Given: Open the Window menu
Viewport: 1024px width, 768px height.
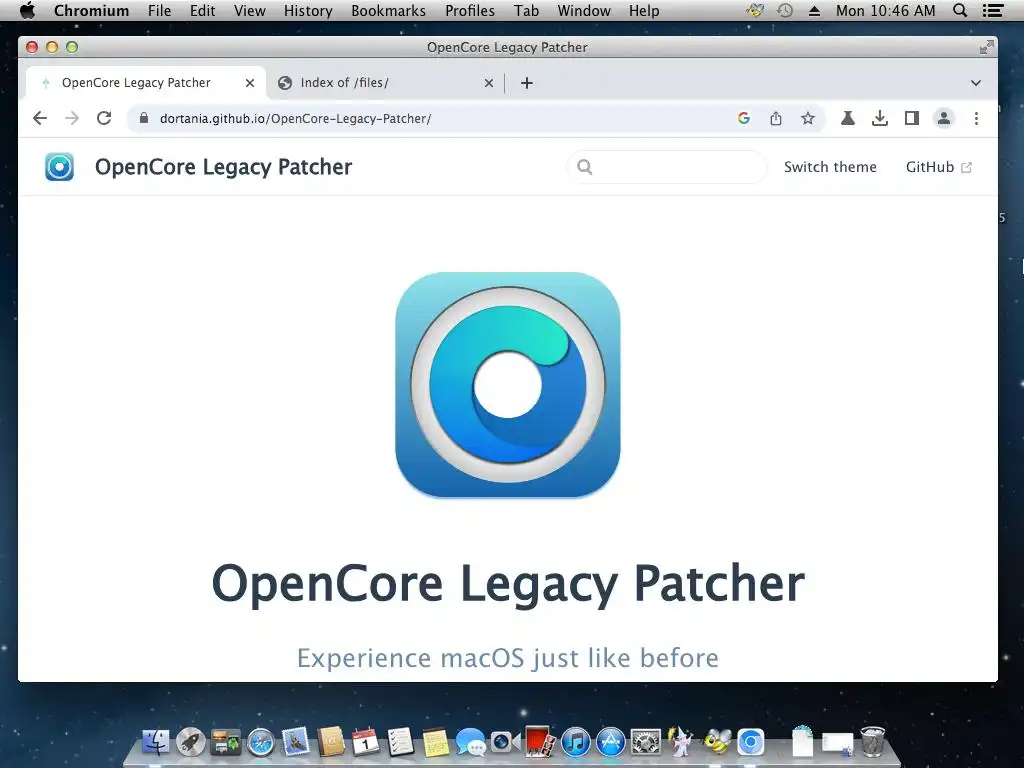Looking at the screenshot, I should [584, 10].
